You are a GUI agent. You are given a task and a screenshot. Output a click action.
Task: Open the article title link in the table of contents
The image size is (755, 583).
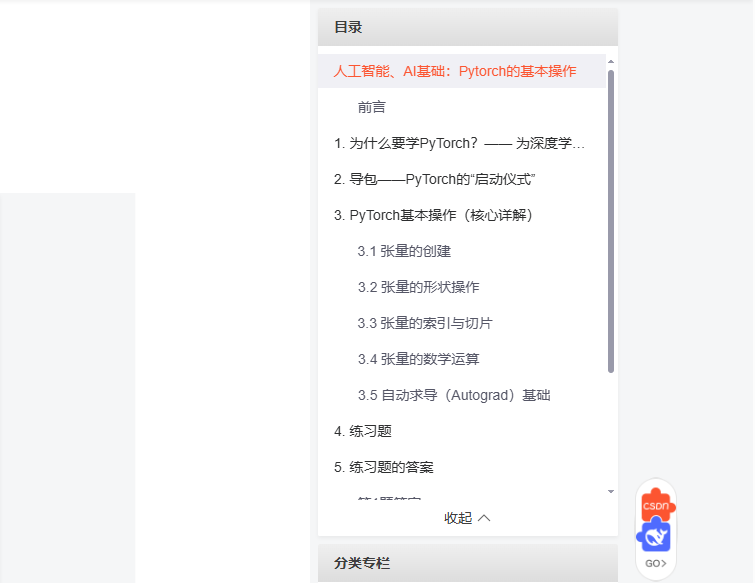(455, 71)
